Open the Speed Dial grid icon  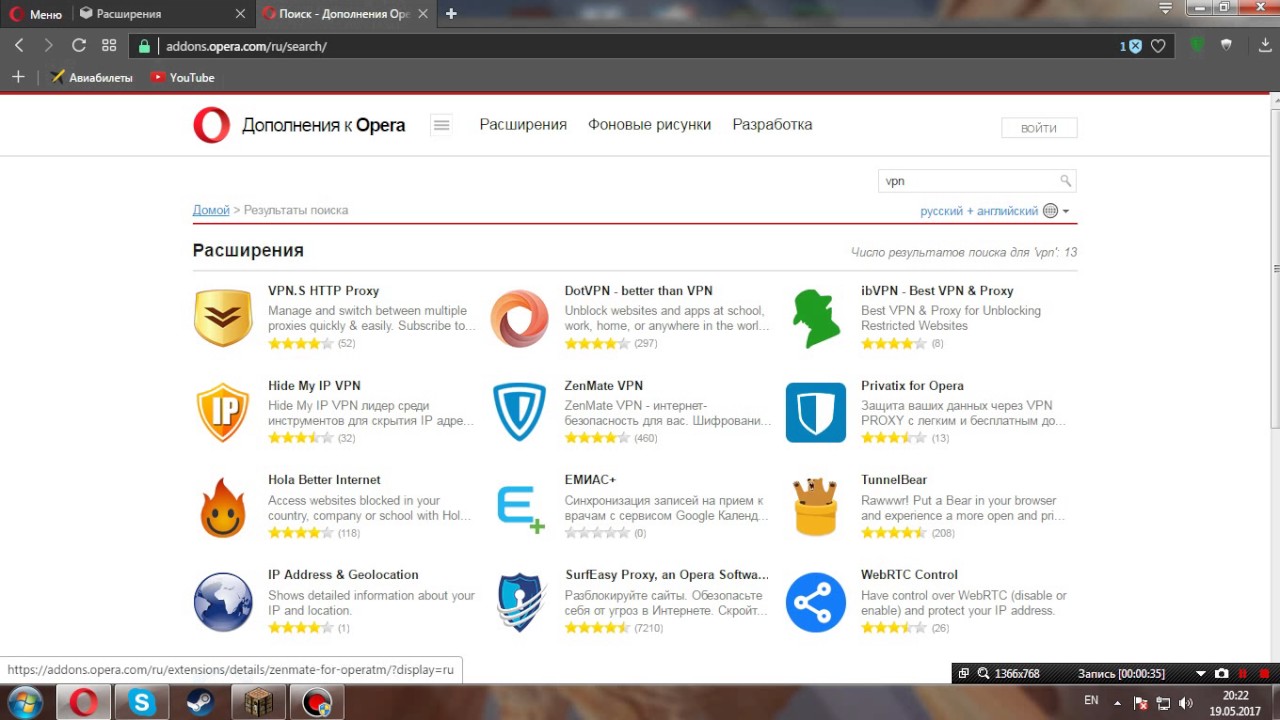pos(109,46)
